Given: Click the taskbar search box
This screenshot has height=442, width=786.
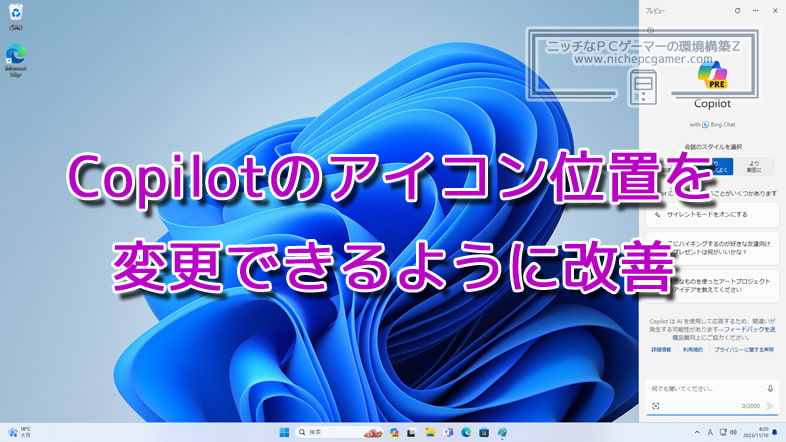Looking at the screenshot, I should [x=339, y=432].
